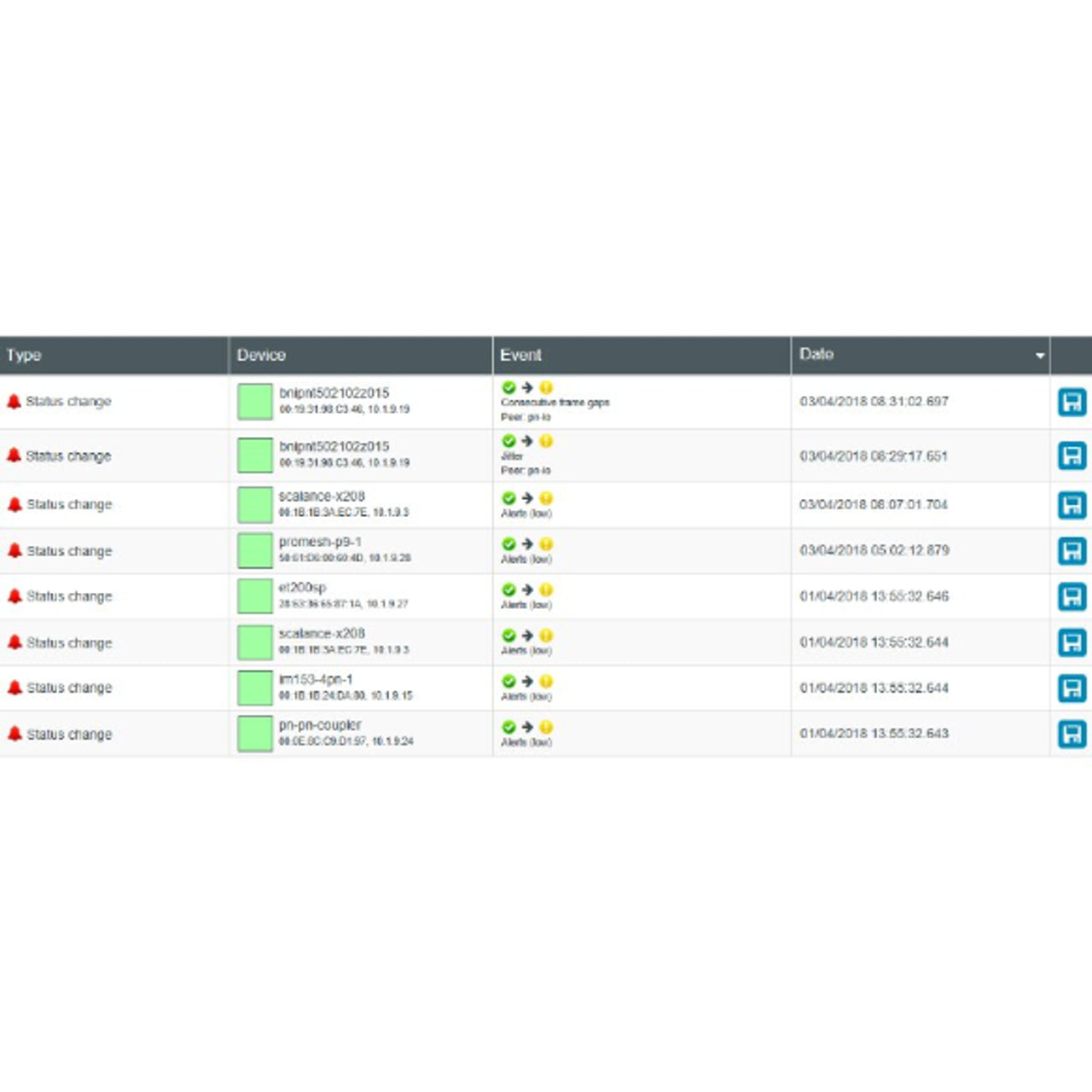
Task: Click green check icon in pn-pn-coupler row
Action: coord(508,727)
